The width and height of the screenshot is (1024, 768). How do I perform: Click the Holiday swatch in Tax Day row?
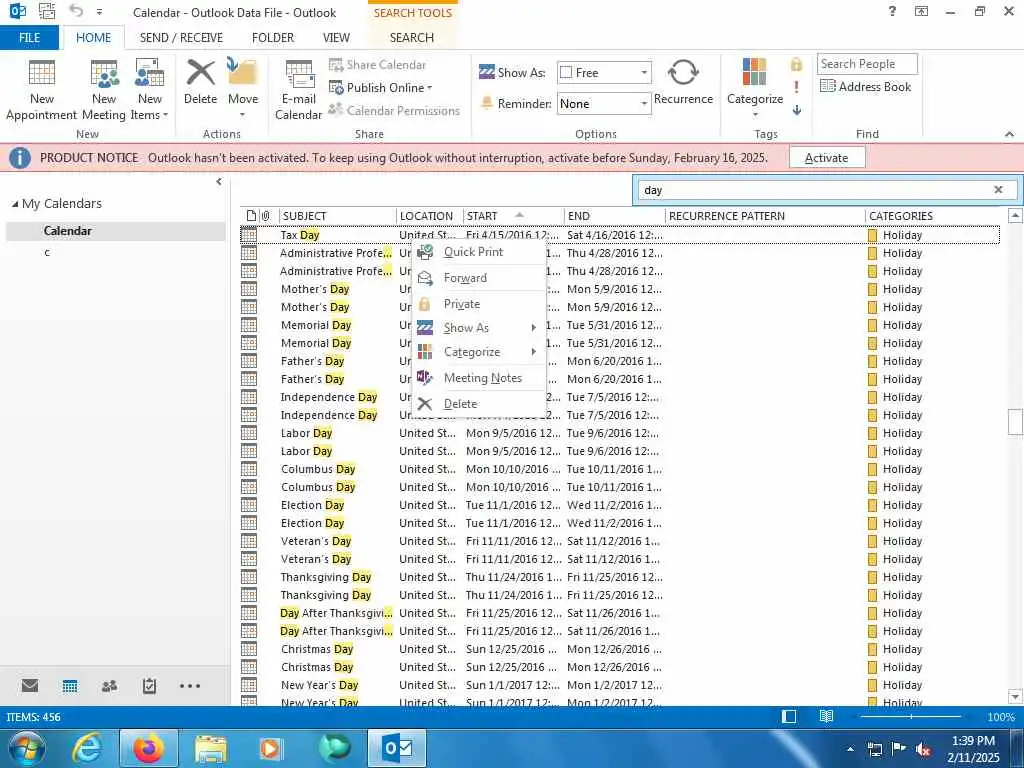point(872,235)
